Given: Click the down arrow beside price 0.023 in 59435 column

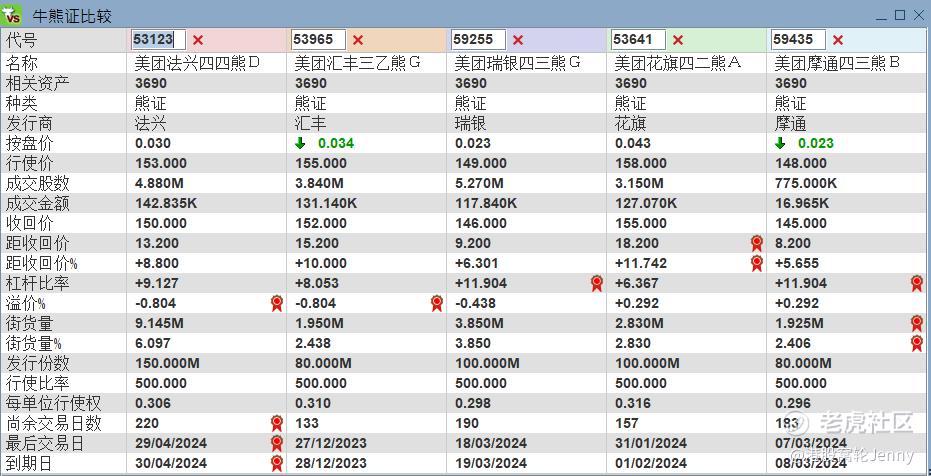Looking at the screenshot, I should pyautogui.click(x=780, y=143).
